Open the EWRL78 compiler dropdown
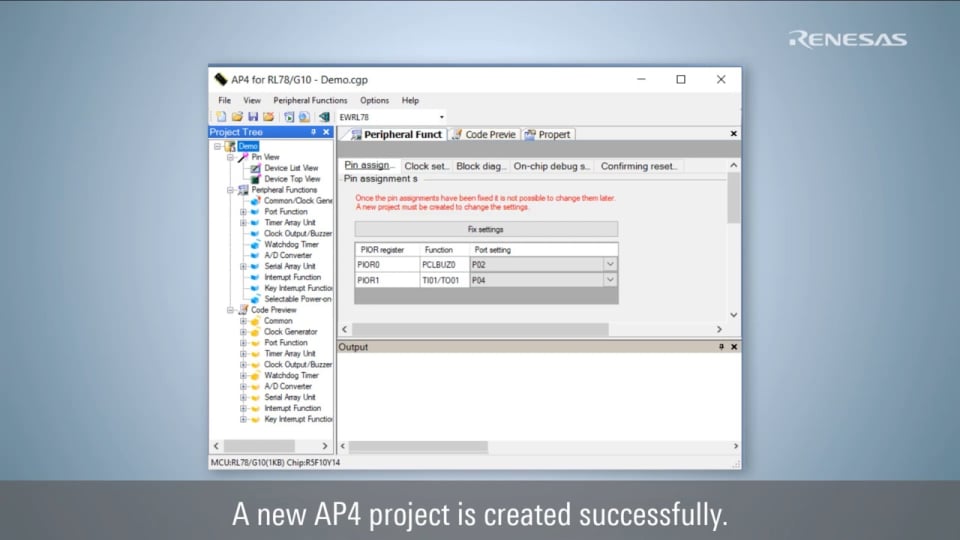The height and width of the screenshot is (540, 960). [x=441, y=117]
